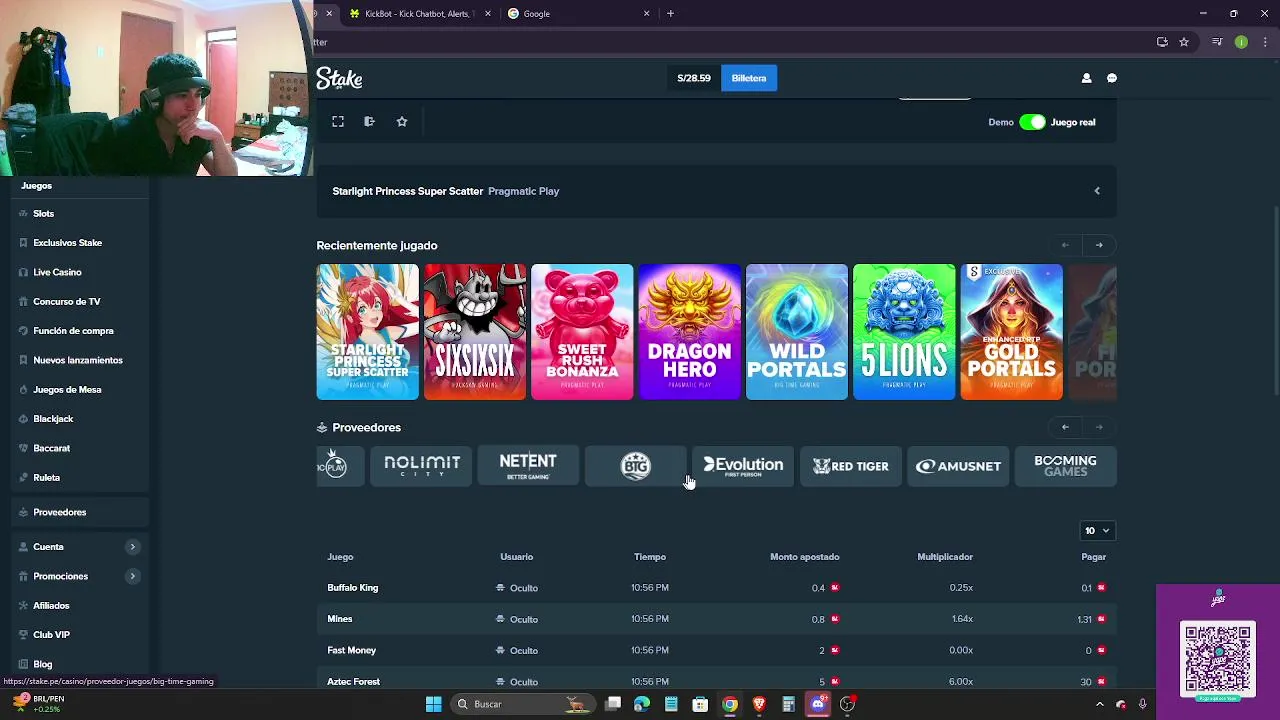This screenshot has height=720, width=1280.
Task: Go to next recently played games
Action: pyautogui.click(x=1099, y=245)
